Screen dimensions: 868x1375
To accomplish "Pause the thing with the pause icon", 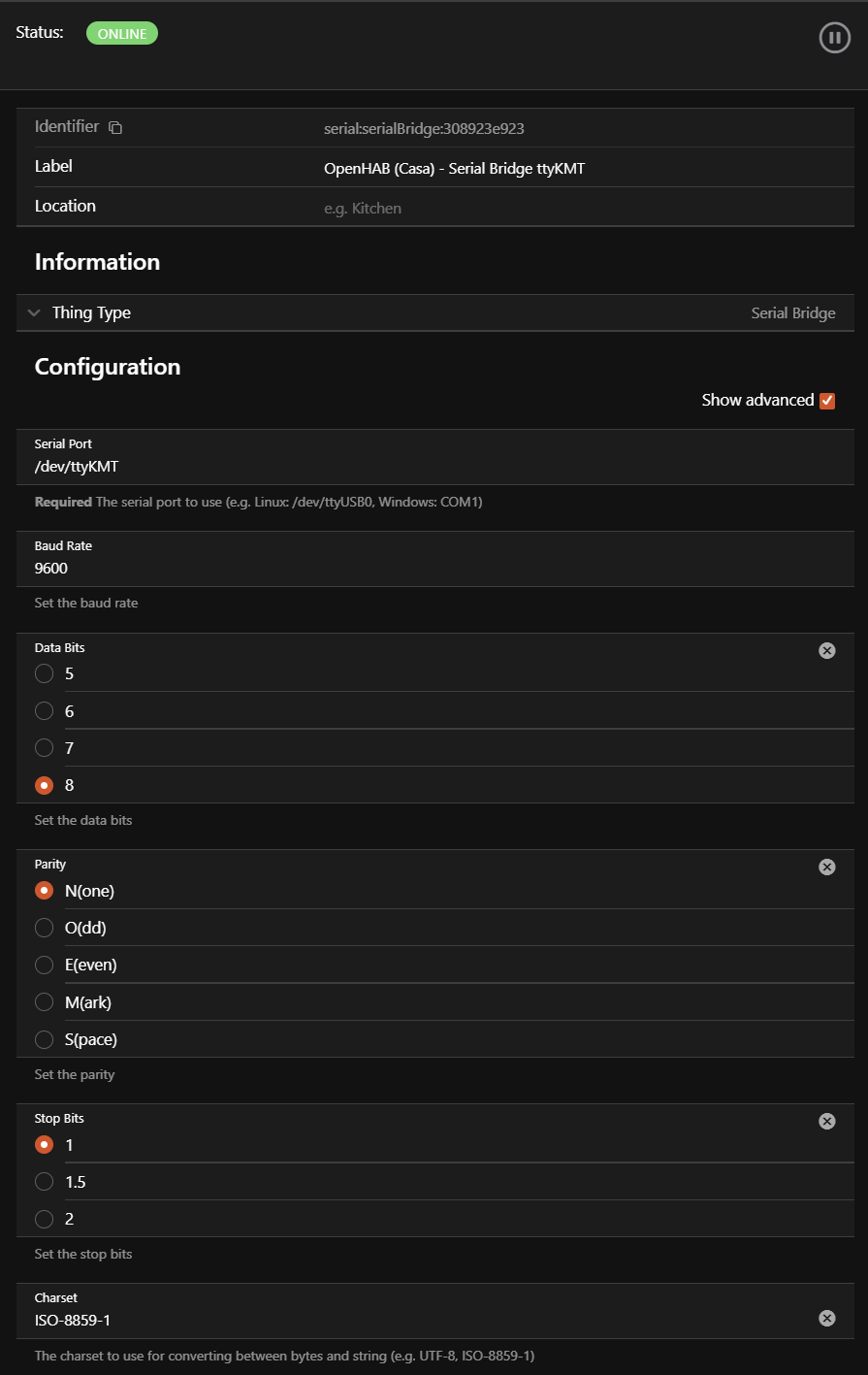I will (834, 38).
